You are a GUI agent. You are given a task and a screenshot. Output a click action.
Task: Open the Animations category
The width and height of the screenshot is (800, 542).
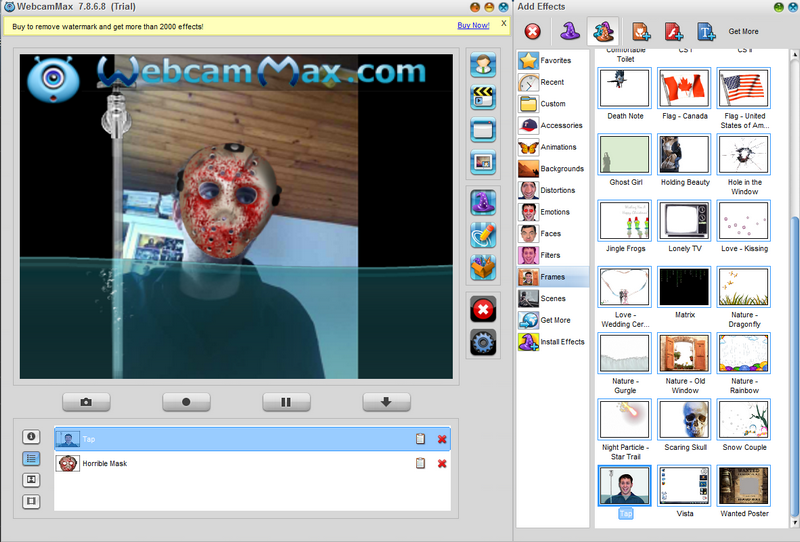coord(553,147)
